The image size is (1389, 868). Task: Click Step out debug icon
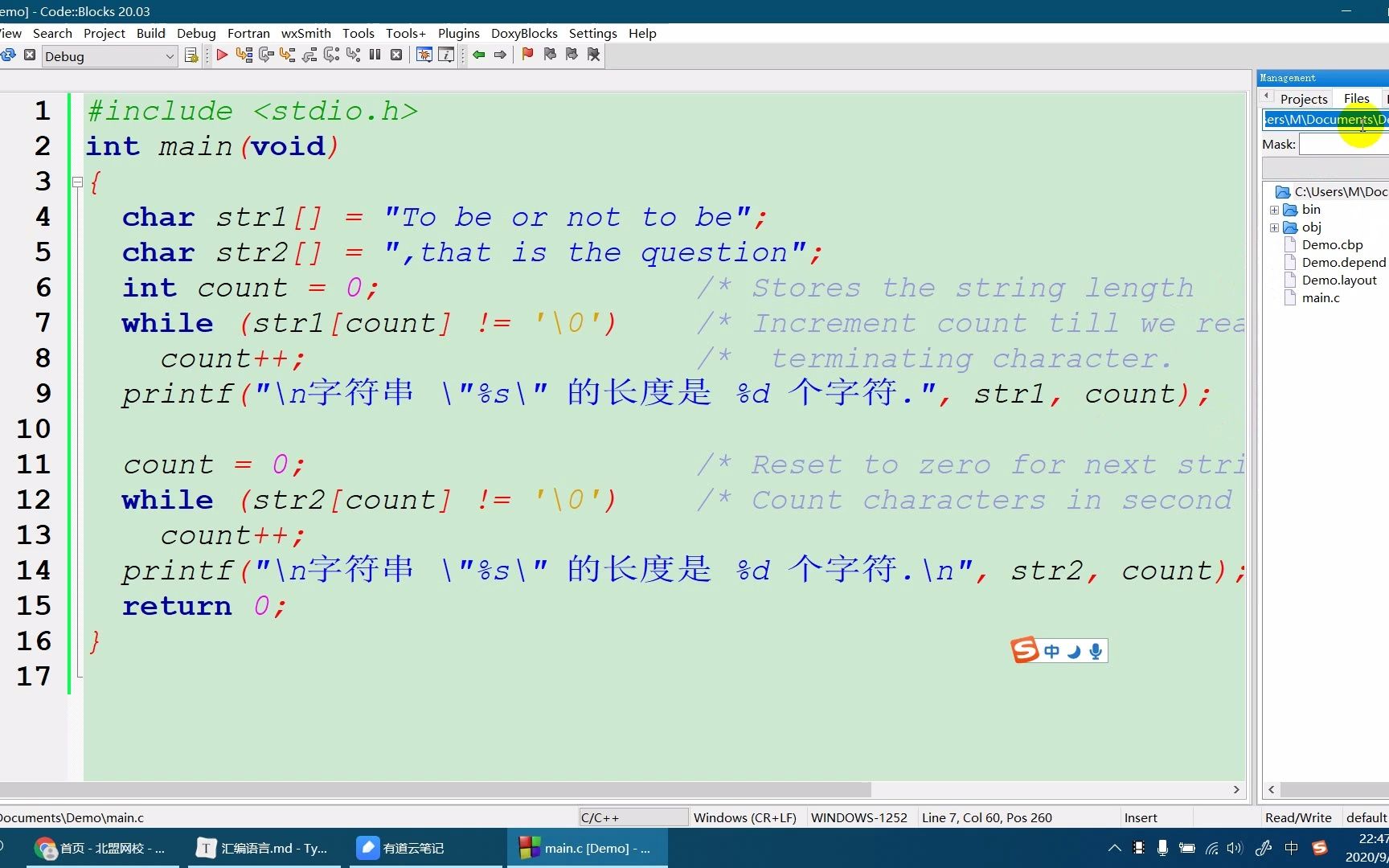pyautogui.click(x=309, y=55)
